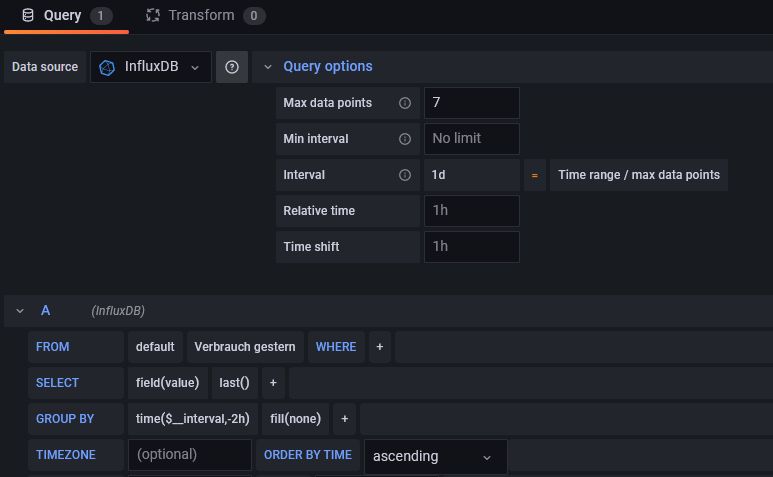Add a GROUP BY clause with plus

point(343,419)
